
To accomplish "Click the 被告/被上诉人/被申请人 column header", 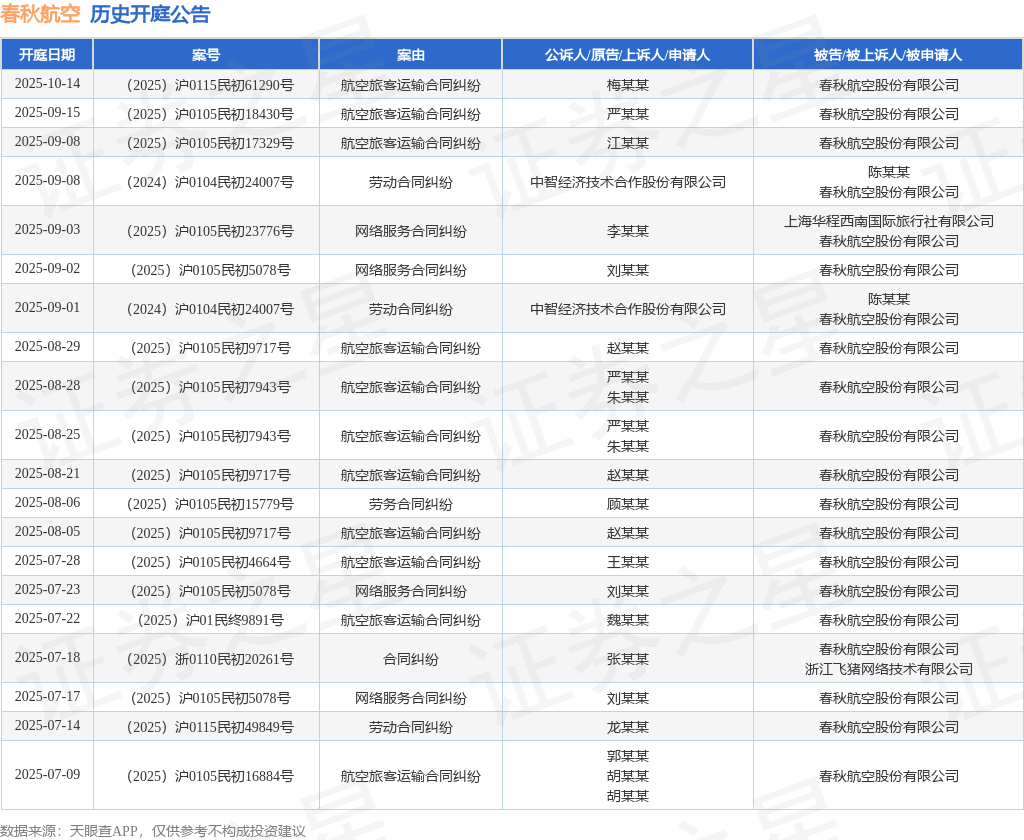I will click(x=888, y=55).
